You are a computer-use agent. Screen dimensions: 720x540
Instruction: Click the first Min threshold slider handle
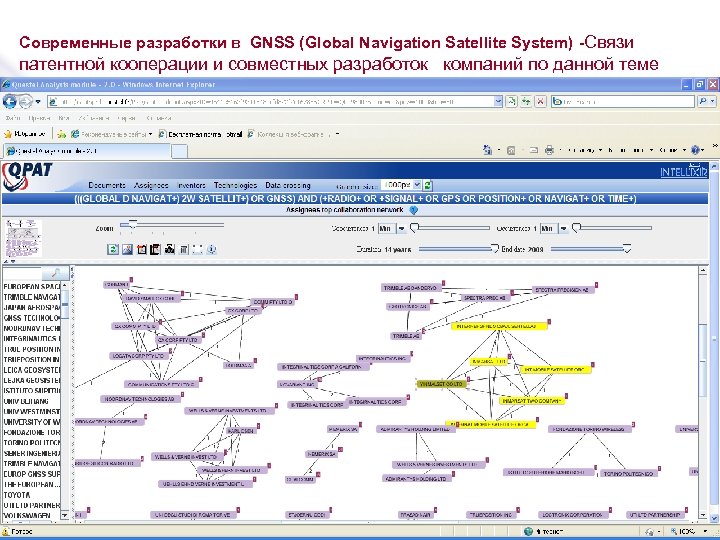[x=414, y=227]
